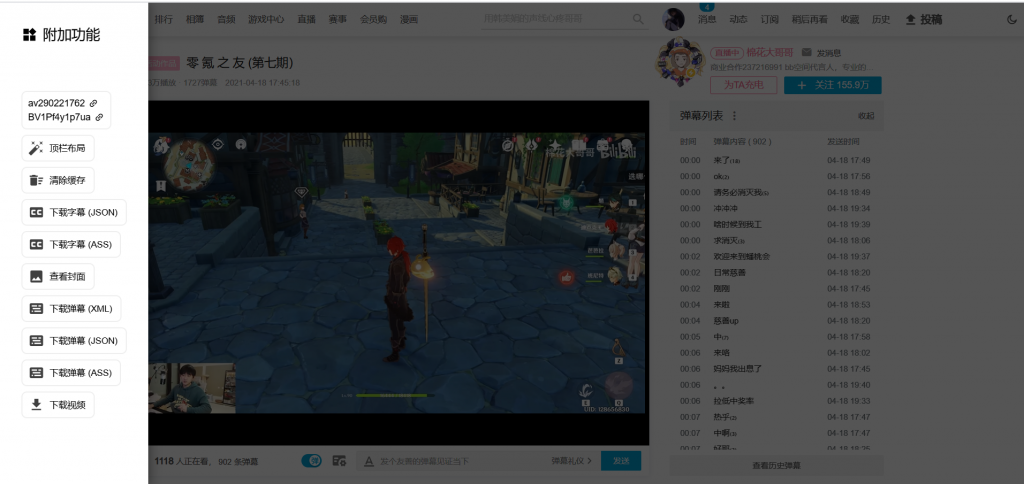This screenshot has height=484, width=1024.
Task: Download danmaku via 下载弹幕 (ASS)
Action: click(71, 373)
